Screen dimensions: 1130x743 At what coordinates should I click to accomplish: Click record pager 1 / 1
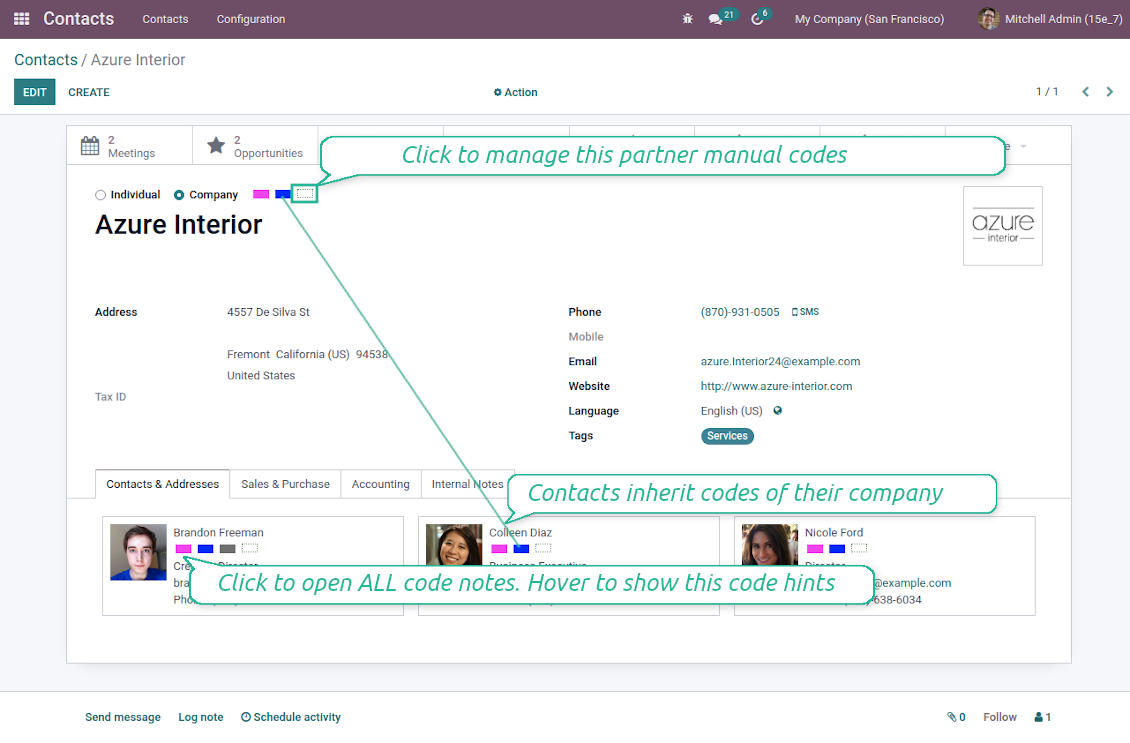(1047, 92)
